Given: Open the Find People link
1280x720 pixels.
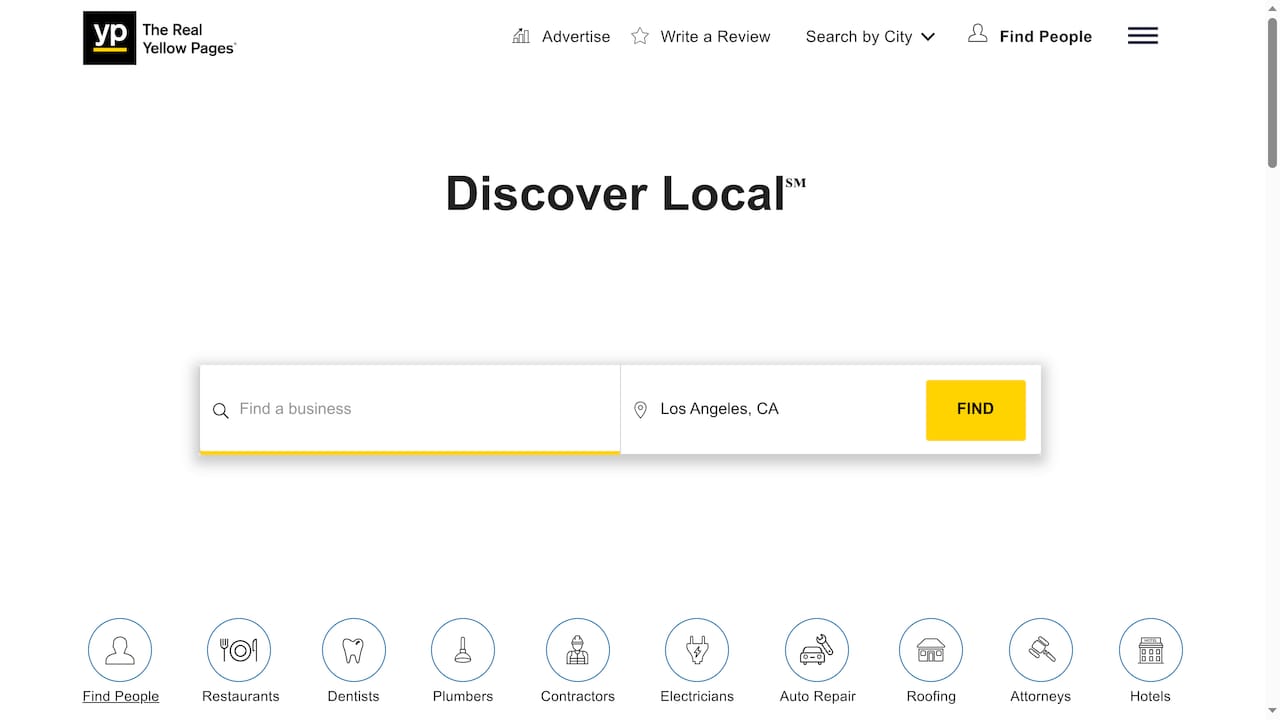Looking at the screenshot, I should click(1030, 36).
